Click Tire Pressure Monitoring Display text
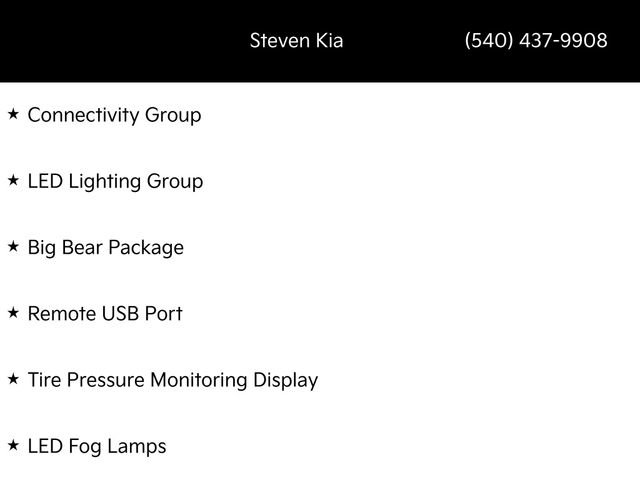The width and height of the screenshot is (640, 480). click(172, 380)
